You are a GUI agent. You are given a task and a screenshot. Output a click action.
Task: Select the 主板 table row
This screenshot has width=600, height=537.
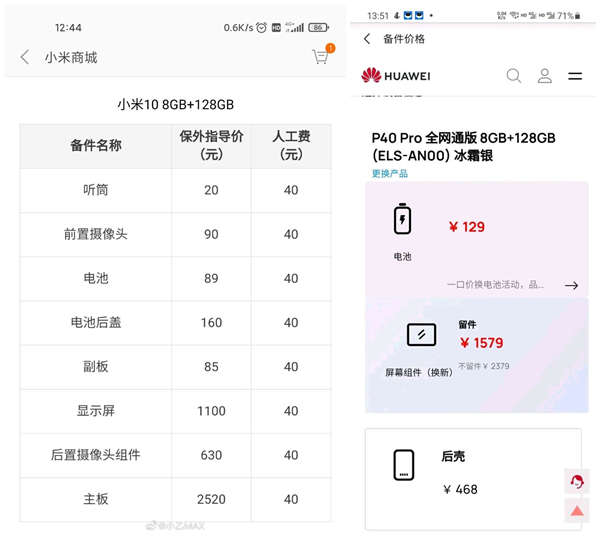point(176,499)
